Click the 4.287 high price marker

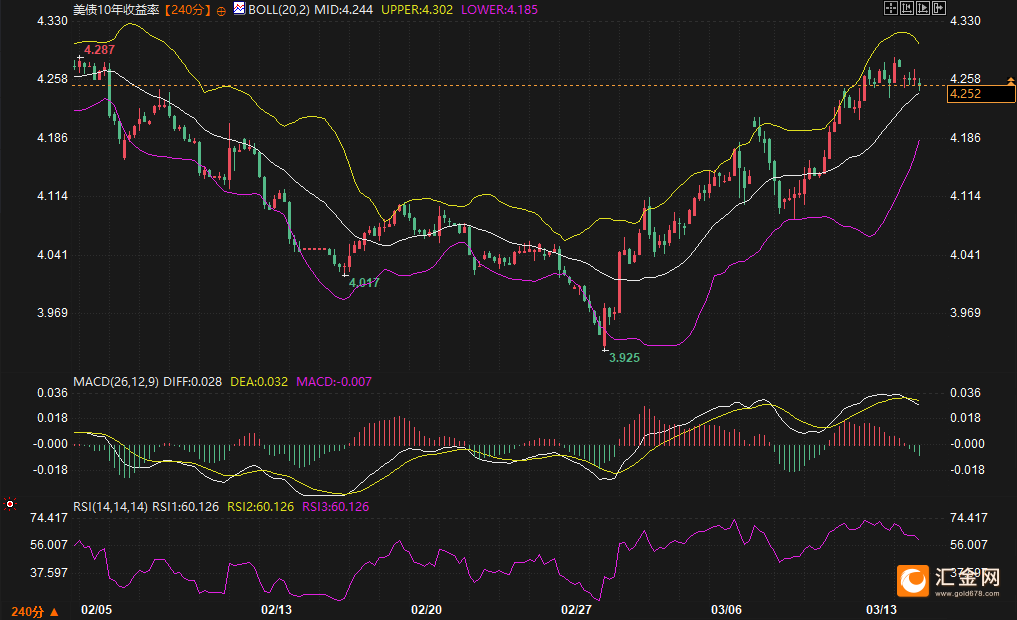pyautogui.click(x=99, y=49)
